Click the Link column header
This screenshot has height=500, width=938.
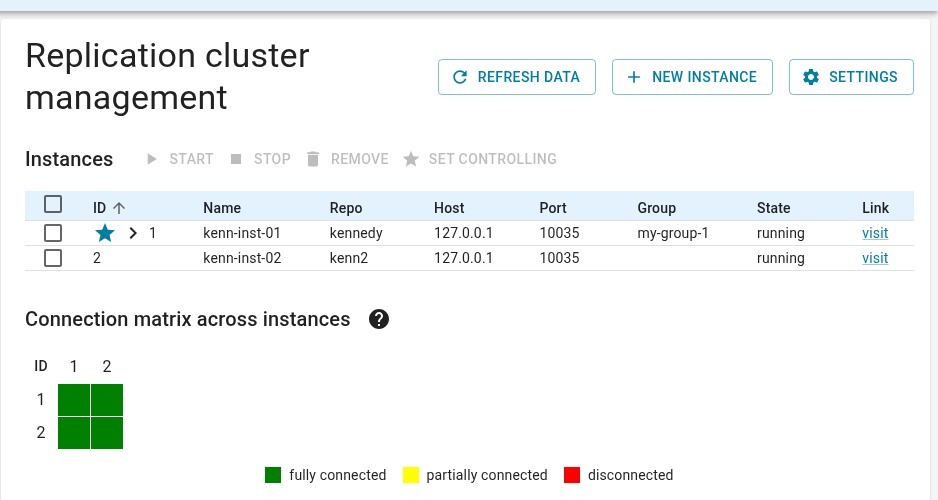click(x=875, y=208)
